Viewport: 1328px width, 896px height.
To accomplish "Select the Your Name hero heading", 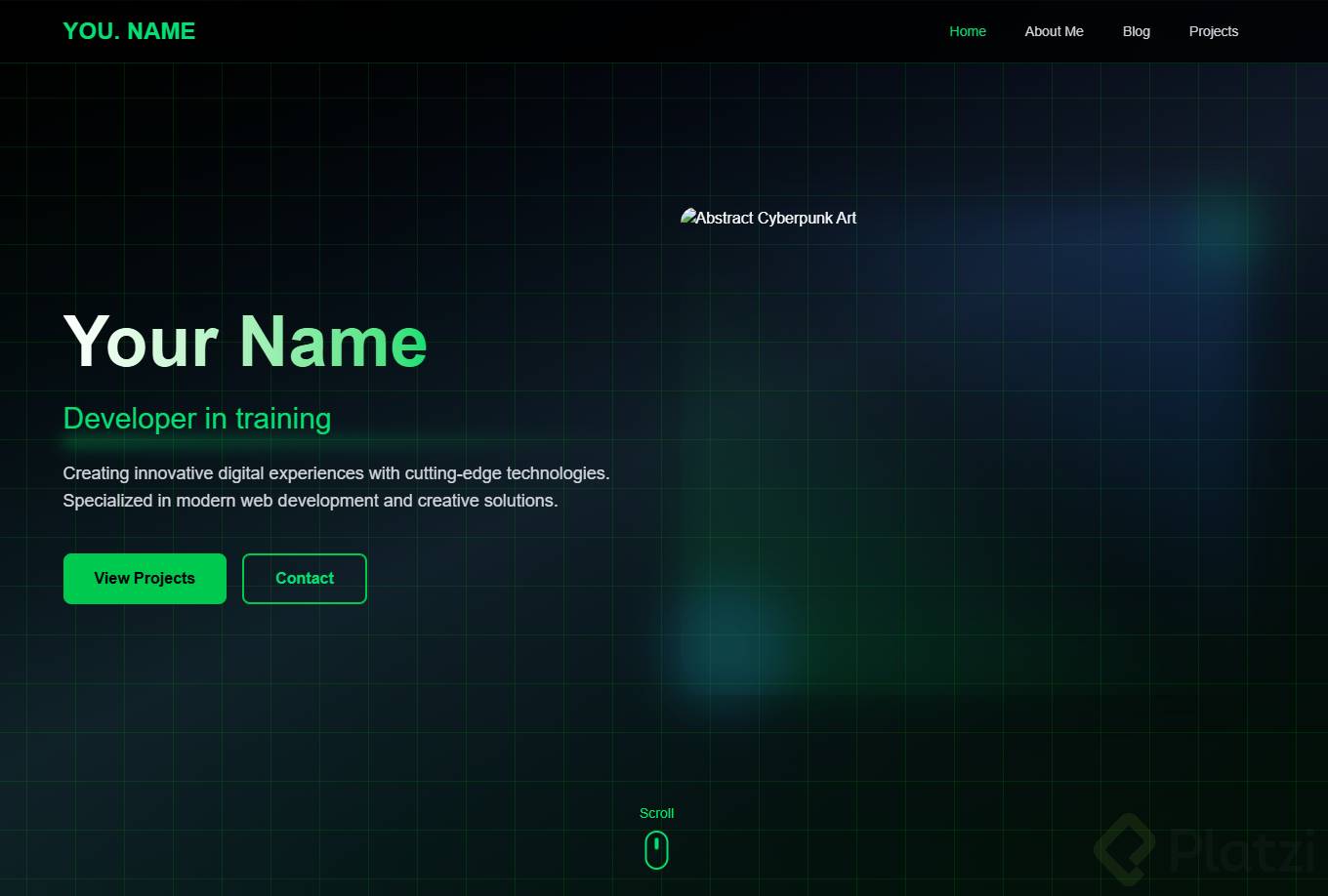I will click(245, 342).
